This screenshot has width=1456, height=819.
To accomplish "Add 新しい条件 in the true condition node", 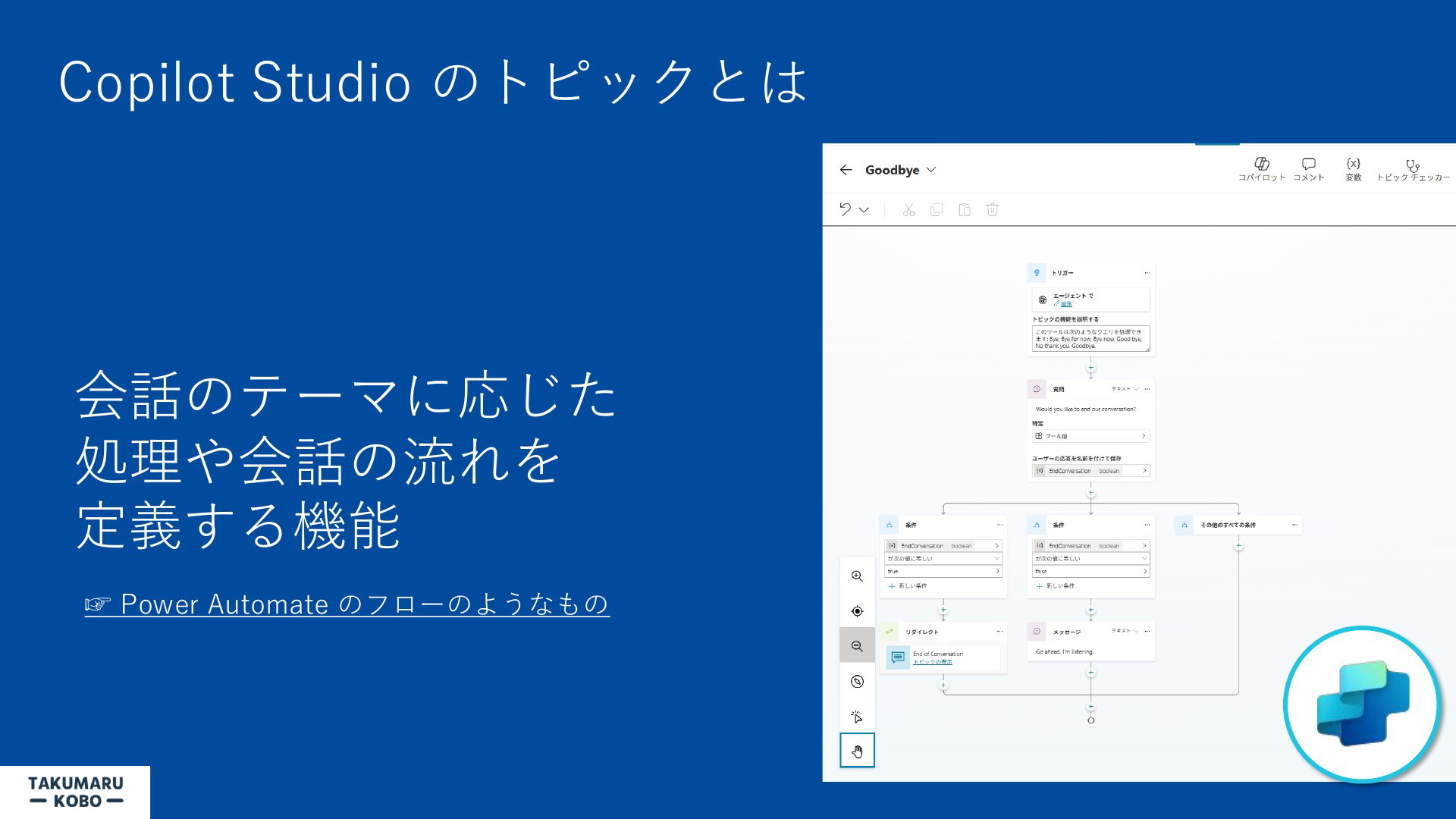I will [x=908, y=586].
